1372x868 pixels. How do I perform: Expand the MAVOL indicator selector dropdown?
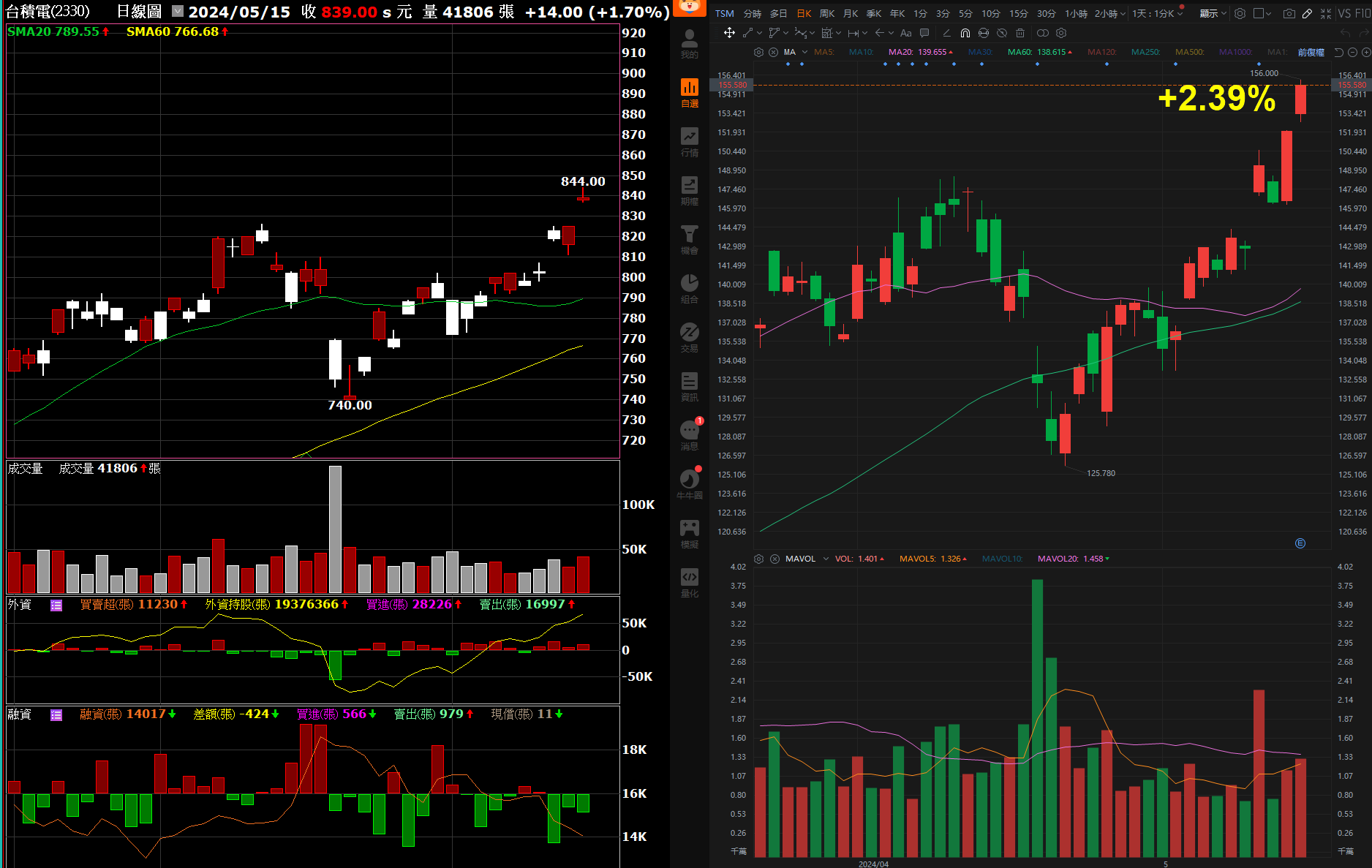(826, 559)
